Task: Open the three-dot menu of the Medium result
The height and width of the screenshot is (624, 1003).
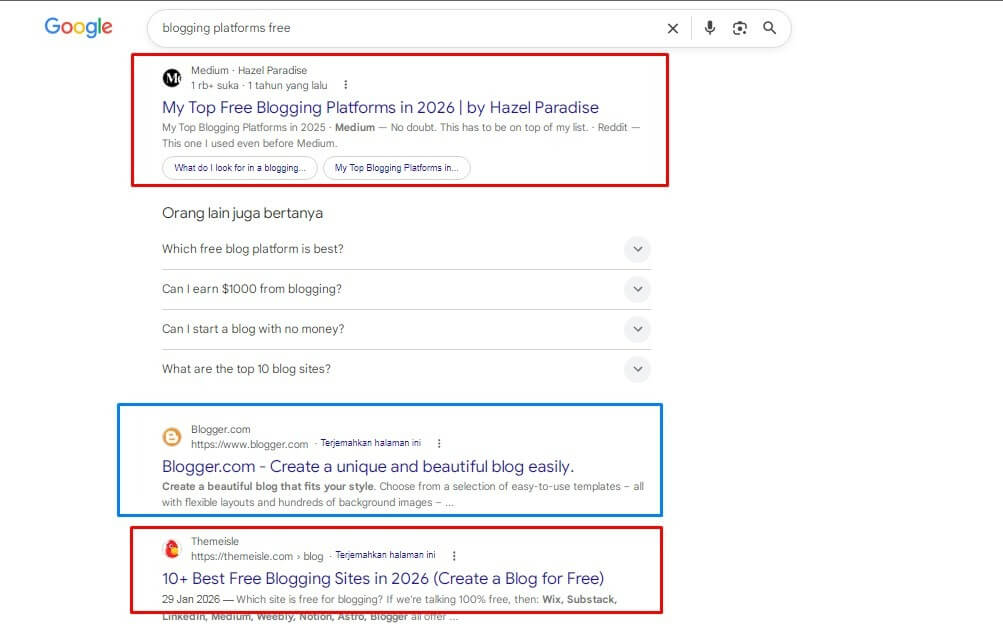Action: (345, 85)
